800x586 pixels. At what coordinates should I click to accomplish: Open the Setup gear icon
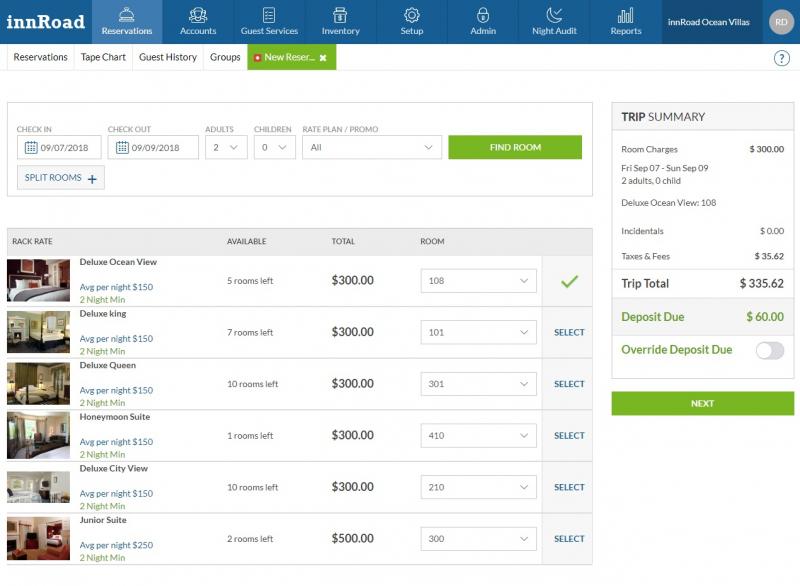click(x=411, y=15)
